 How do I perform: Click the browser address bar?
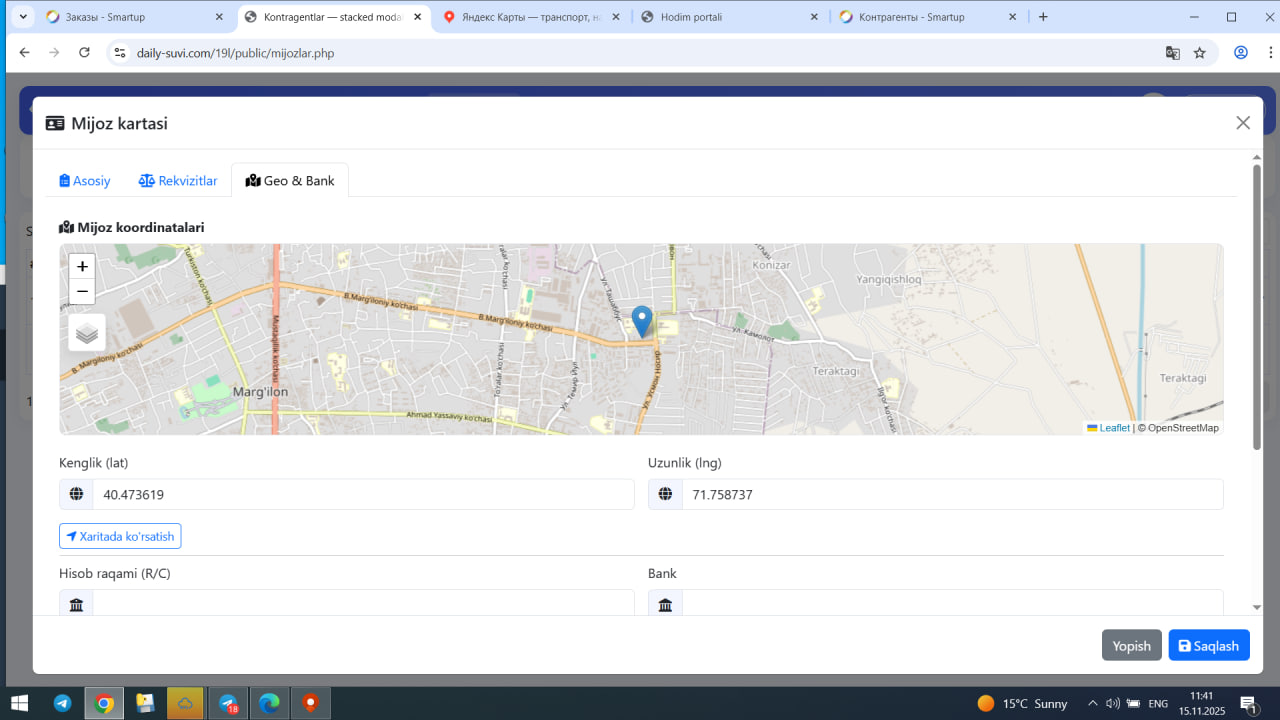click(640, 53)
